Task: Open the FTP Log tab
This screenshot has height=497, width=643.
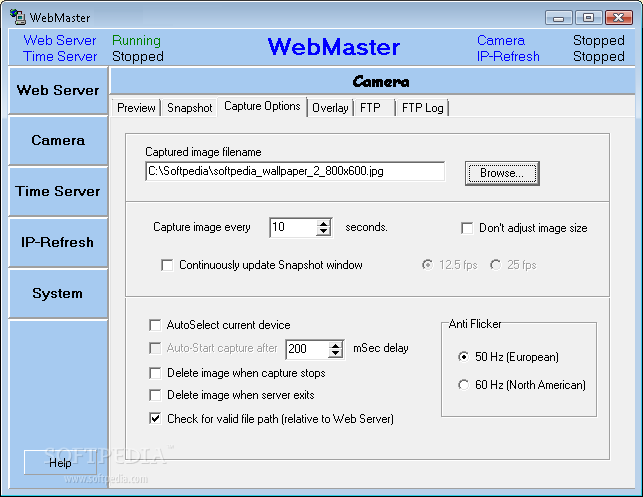Action: [x=422, y=108]
